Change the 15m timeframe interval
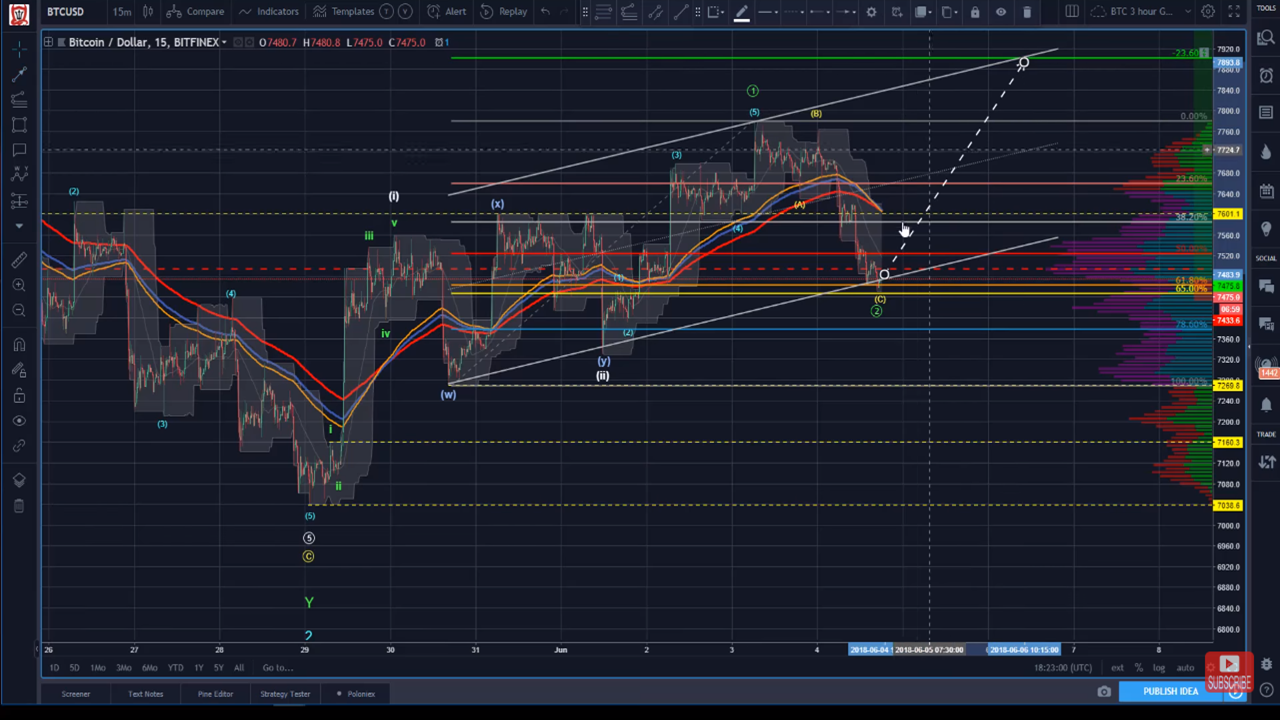 [121, 12]
